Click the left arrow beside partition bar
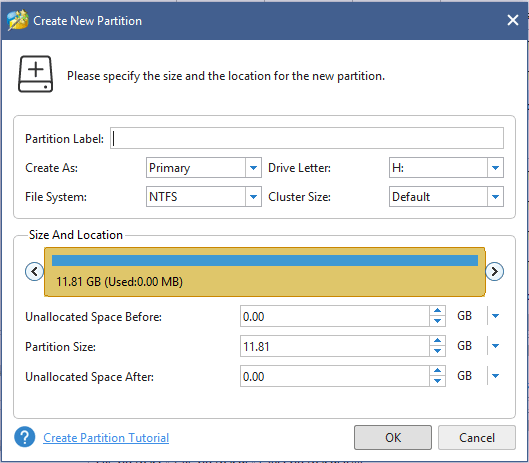The image size is (529, 463). (x=34, y=271)
